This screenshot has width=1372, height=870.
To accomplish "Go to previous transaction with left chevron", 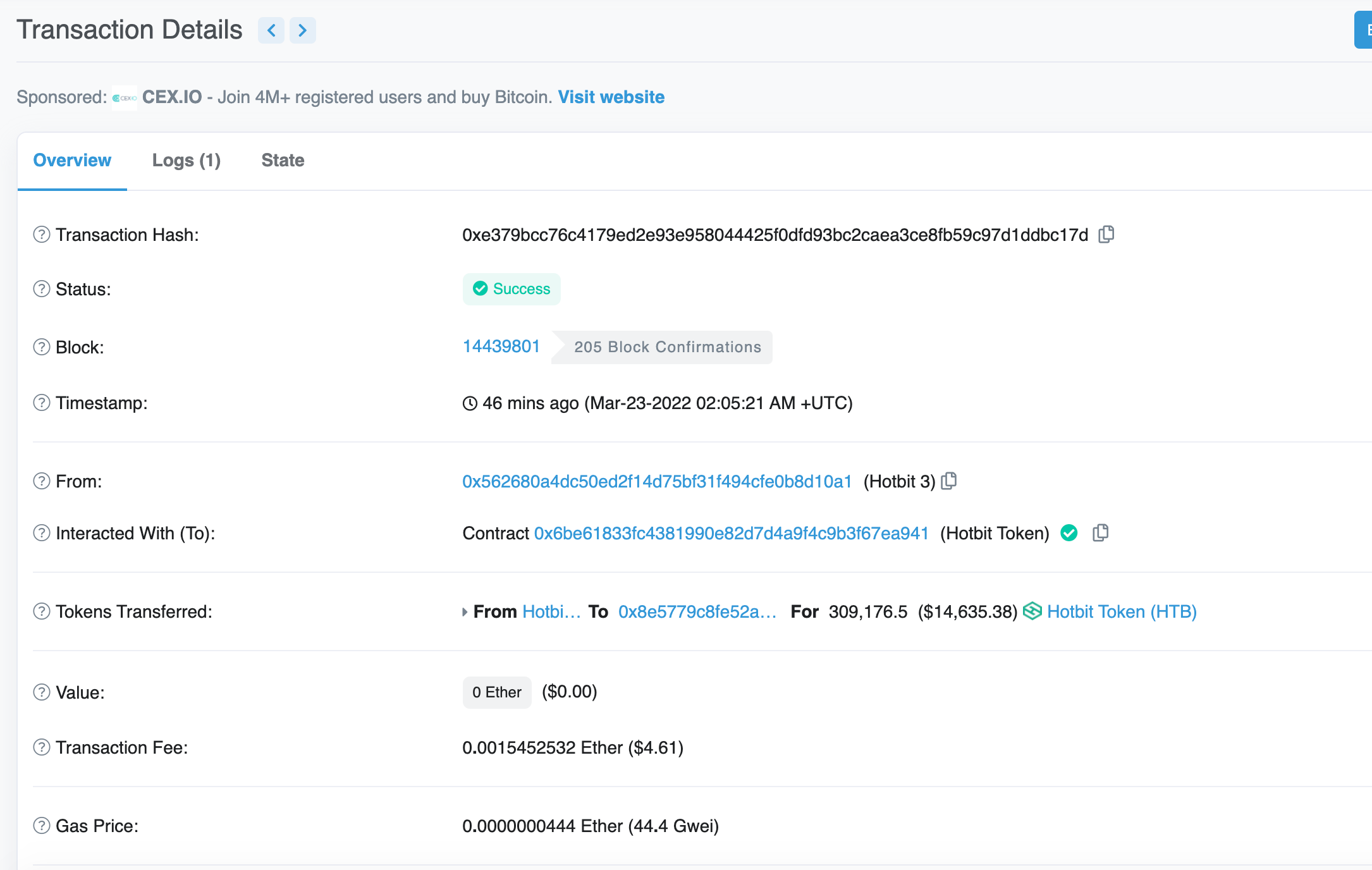I will pos(271,30).
